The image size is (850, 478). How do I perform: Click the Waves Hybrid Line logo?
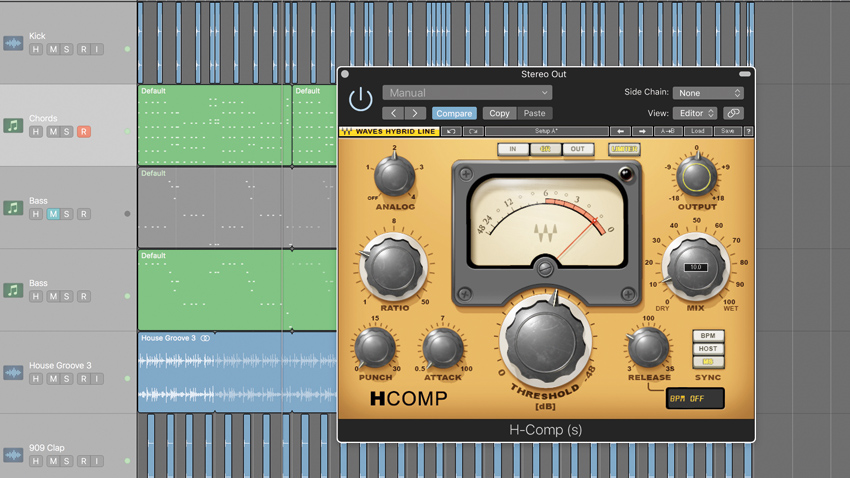[389, 131]
